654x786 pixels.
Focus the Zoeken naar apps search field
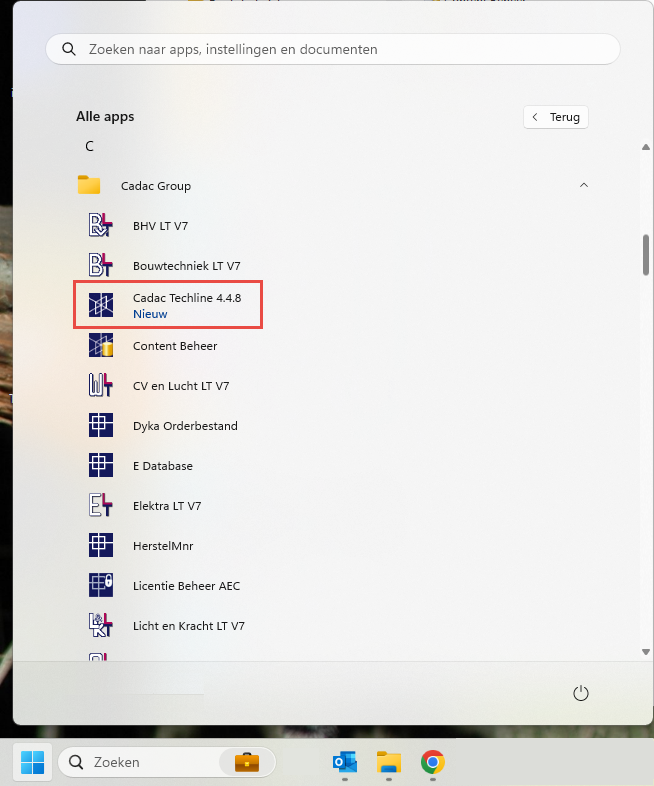tap(333, 49)
